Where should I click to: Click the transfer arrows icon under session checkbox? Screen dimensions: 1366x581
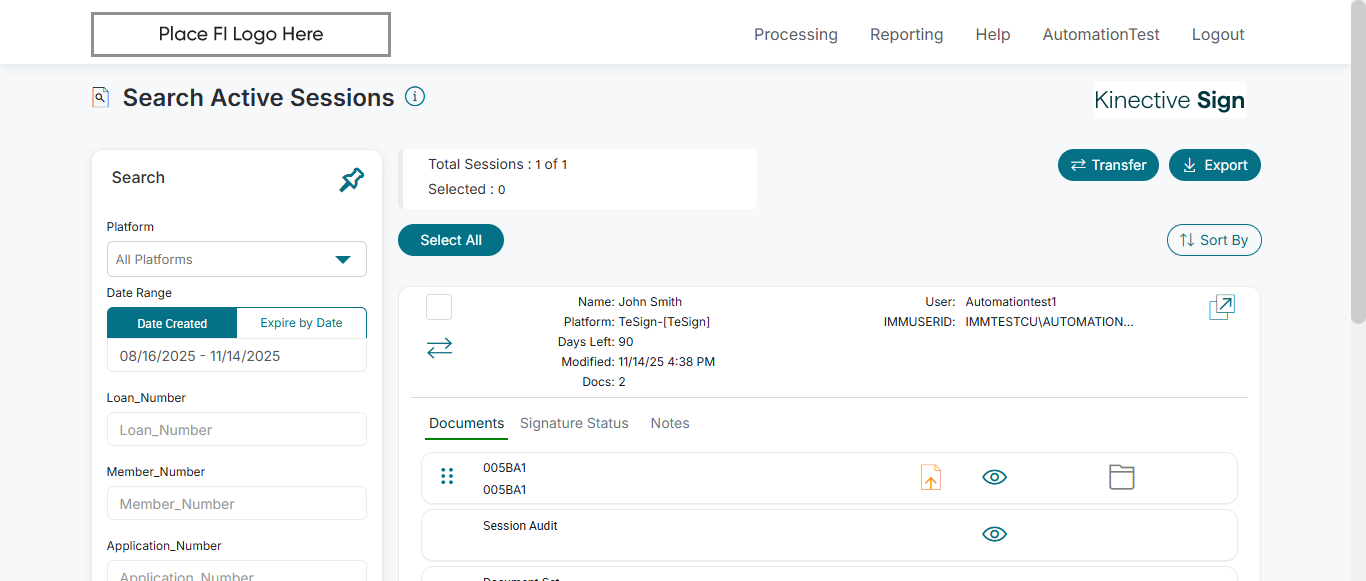tap(439, 347)
